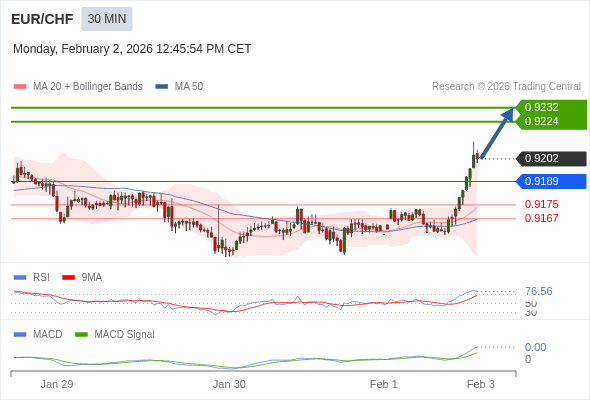Click the Feb 1 axis label
This screenshot has height=400, width=590.
click(x=383, y=384)
